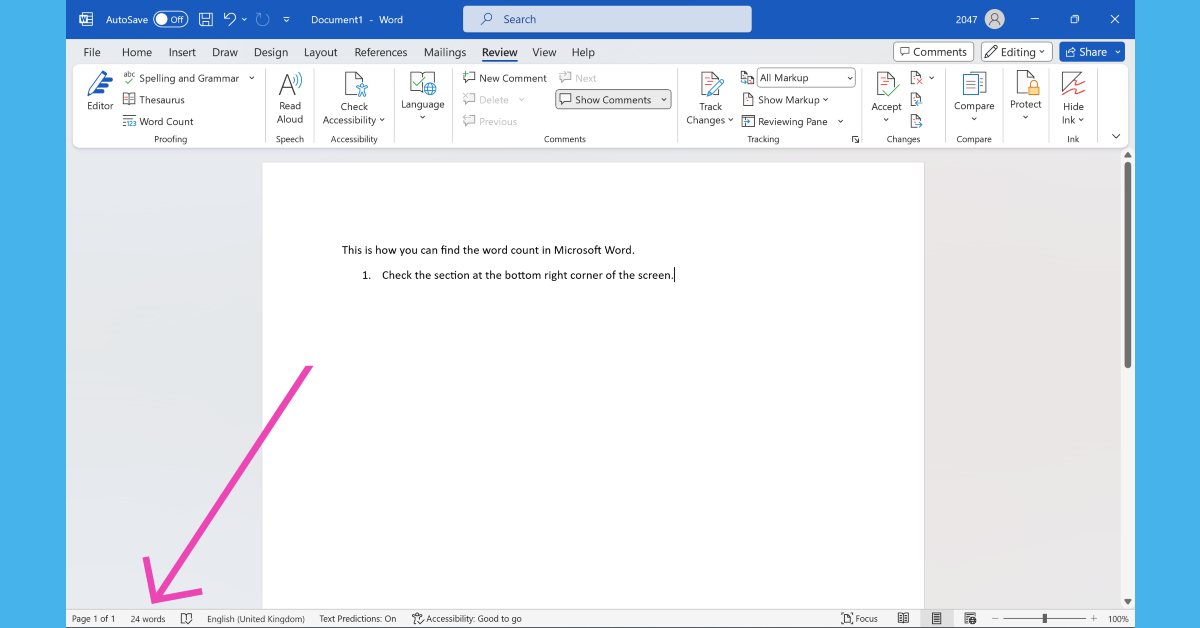1200x628 pixels.
Task: Click the zoom slider handle
Action: (1045, 619)
